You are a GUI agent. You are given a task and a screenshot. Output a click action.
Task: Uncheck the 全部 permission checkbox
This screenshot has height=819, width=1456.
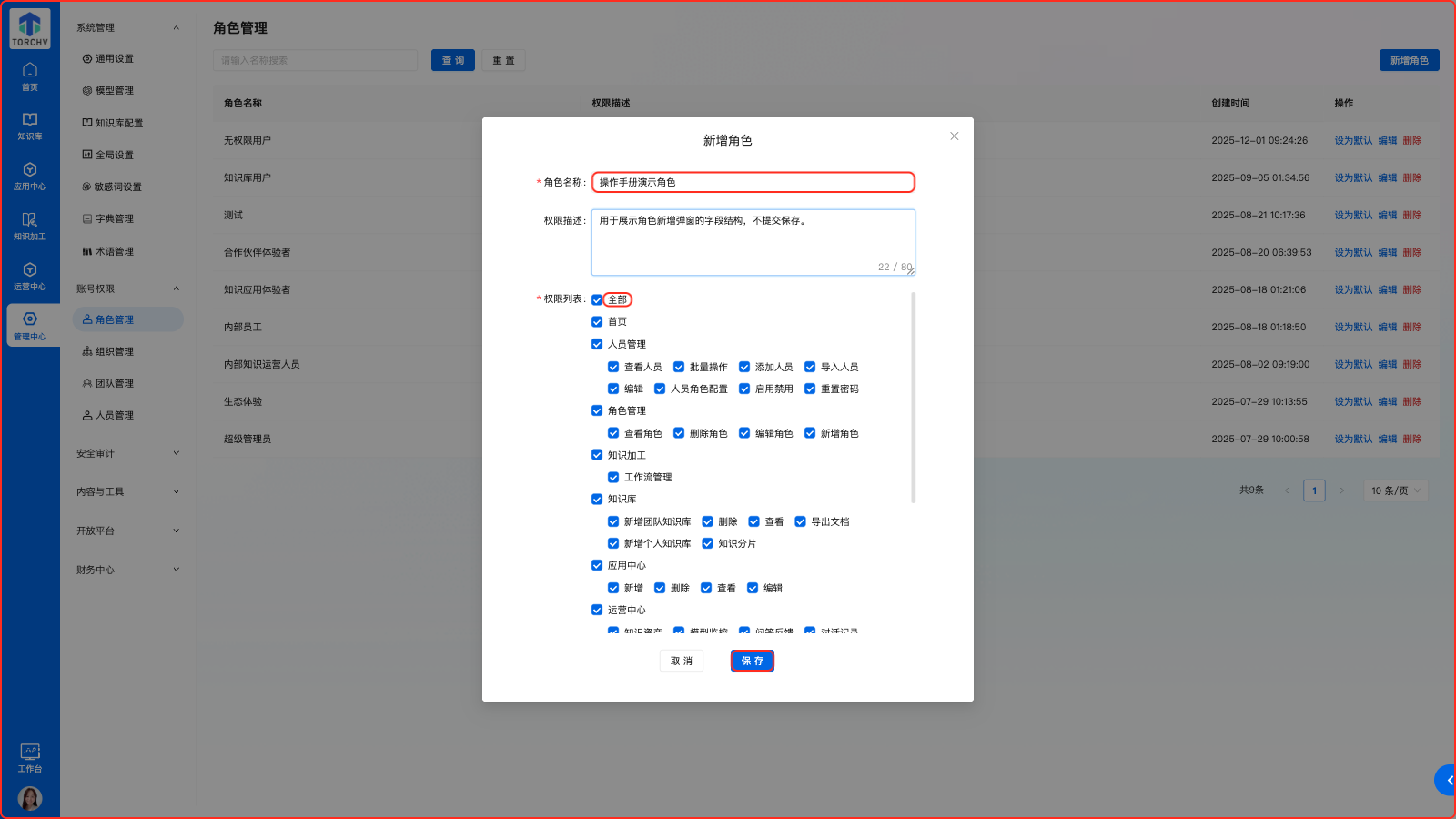[597, 298]
